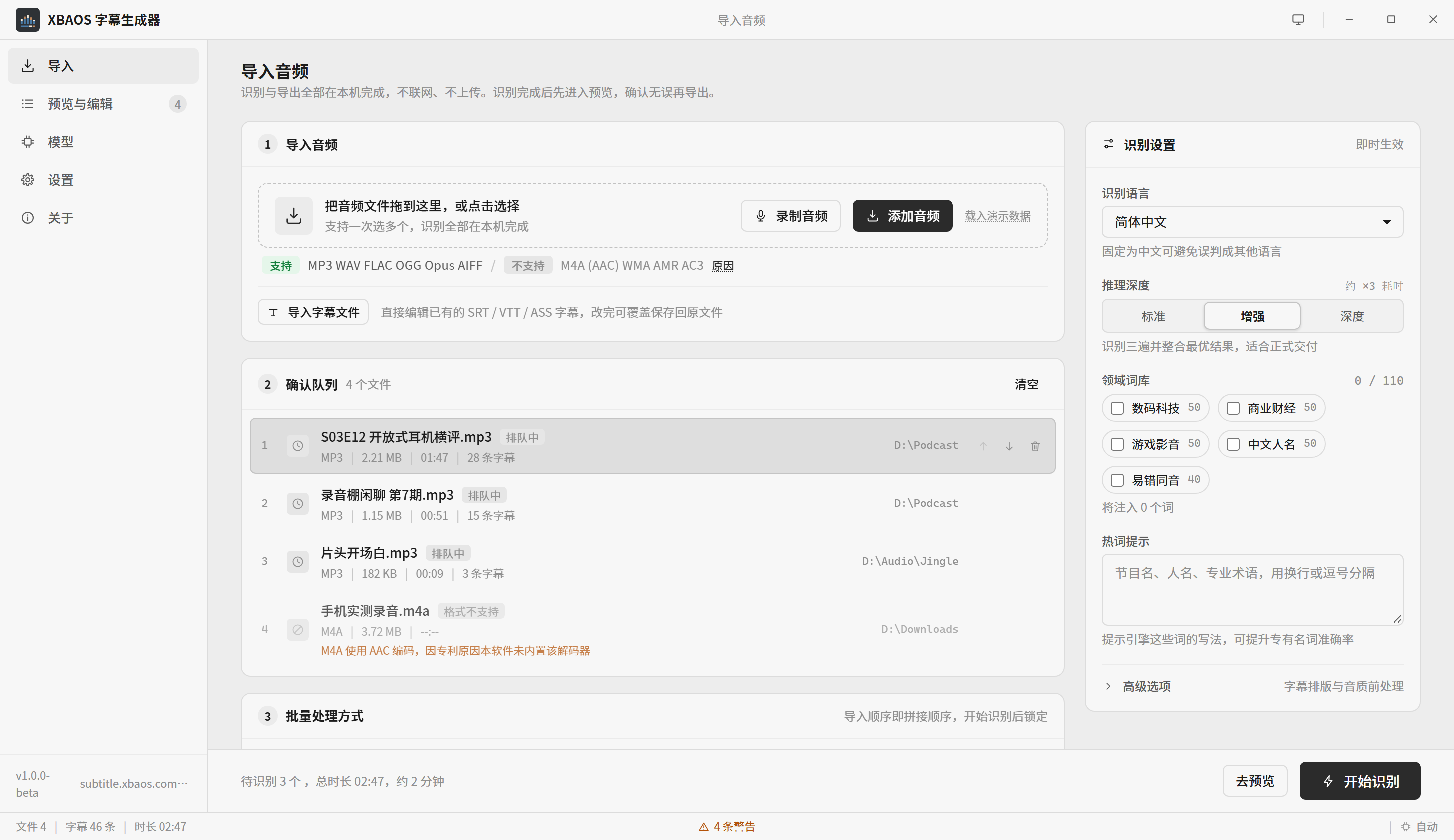This screenshot has width=1454, height=840.
Task: Click the green 支持 format tag
Action: click(x=281, y=266)
